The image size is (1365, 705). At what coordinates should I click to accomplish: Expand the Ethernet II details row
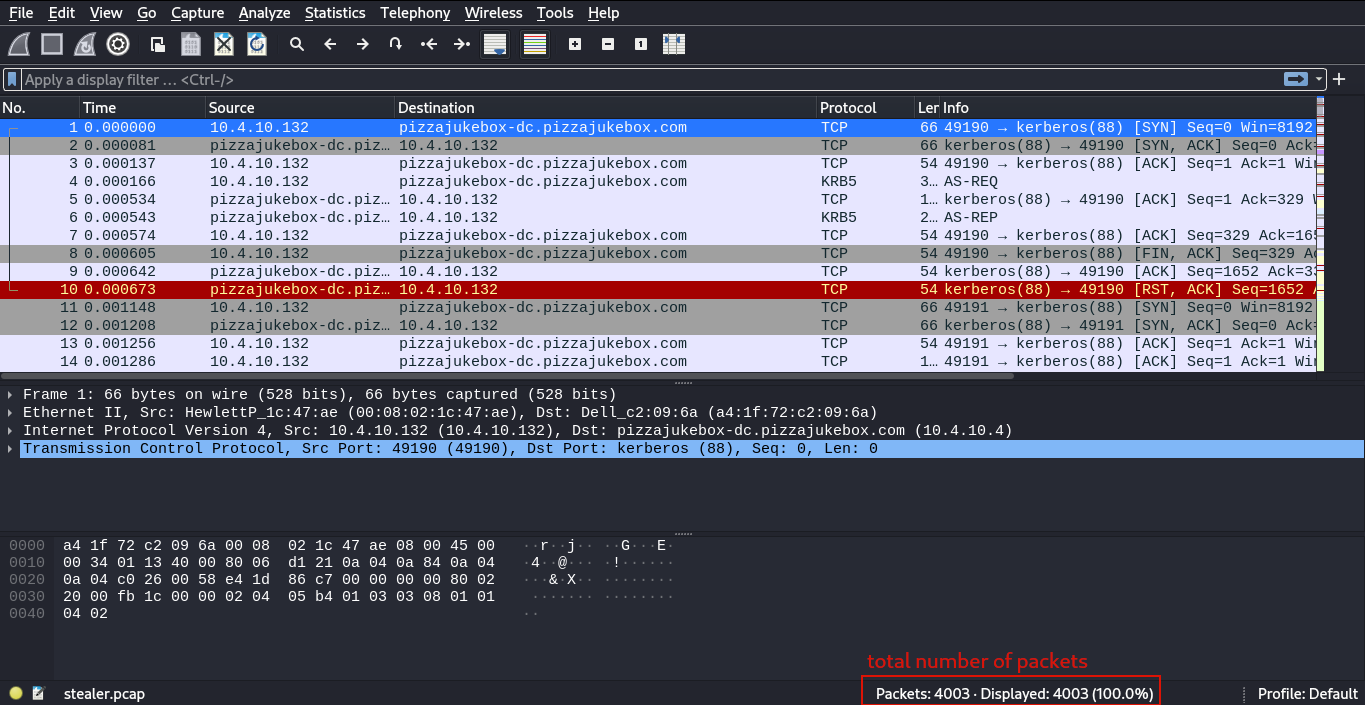(x=10, y=413)
